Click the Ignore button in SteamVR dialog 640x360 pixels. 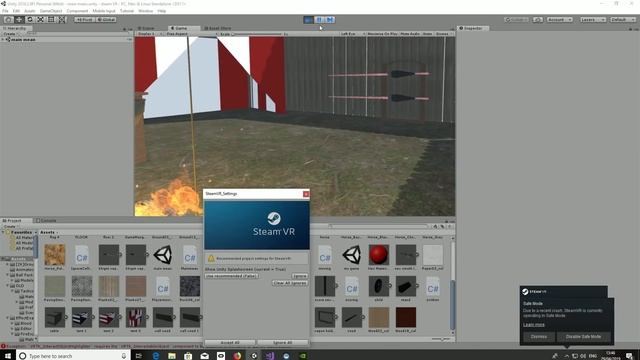coord(300,276)
